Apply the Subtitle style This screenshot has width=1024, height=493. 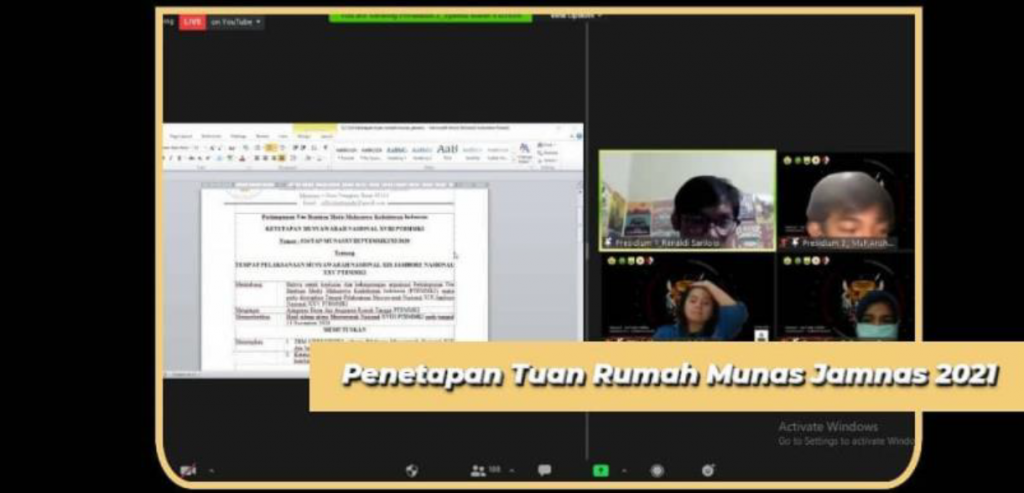[472, 153]
